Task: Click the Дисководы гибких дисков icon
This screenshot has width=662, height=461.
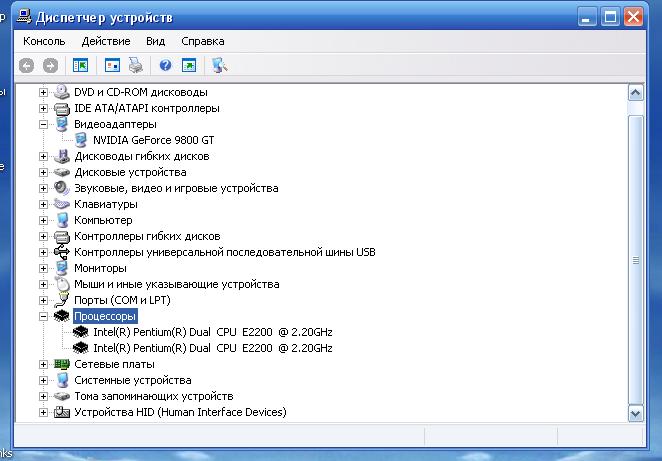Action: click(x=62, y=156)
